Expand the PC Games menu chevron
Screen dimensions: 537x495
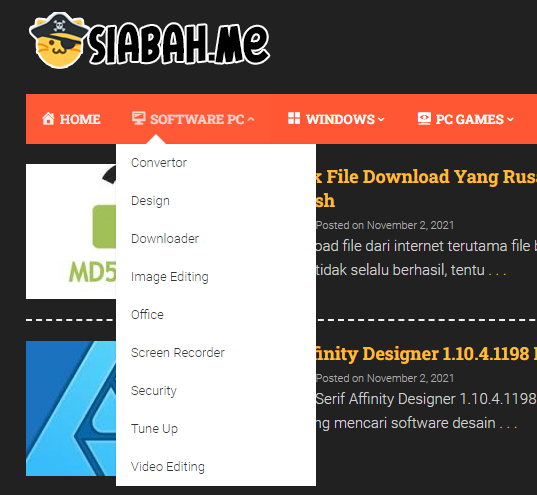[x=510, y=119]
